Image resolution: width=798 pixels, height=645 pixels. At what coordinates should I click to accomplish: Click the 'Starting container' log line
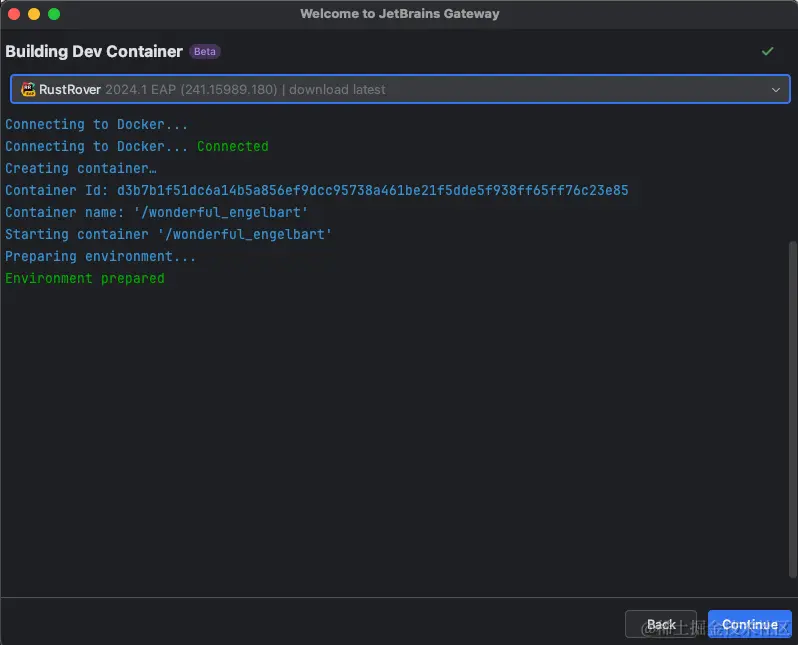point(168,234)
